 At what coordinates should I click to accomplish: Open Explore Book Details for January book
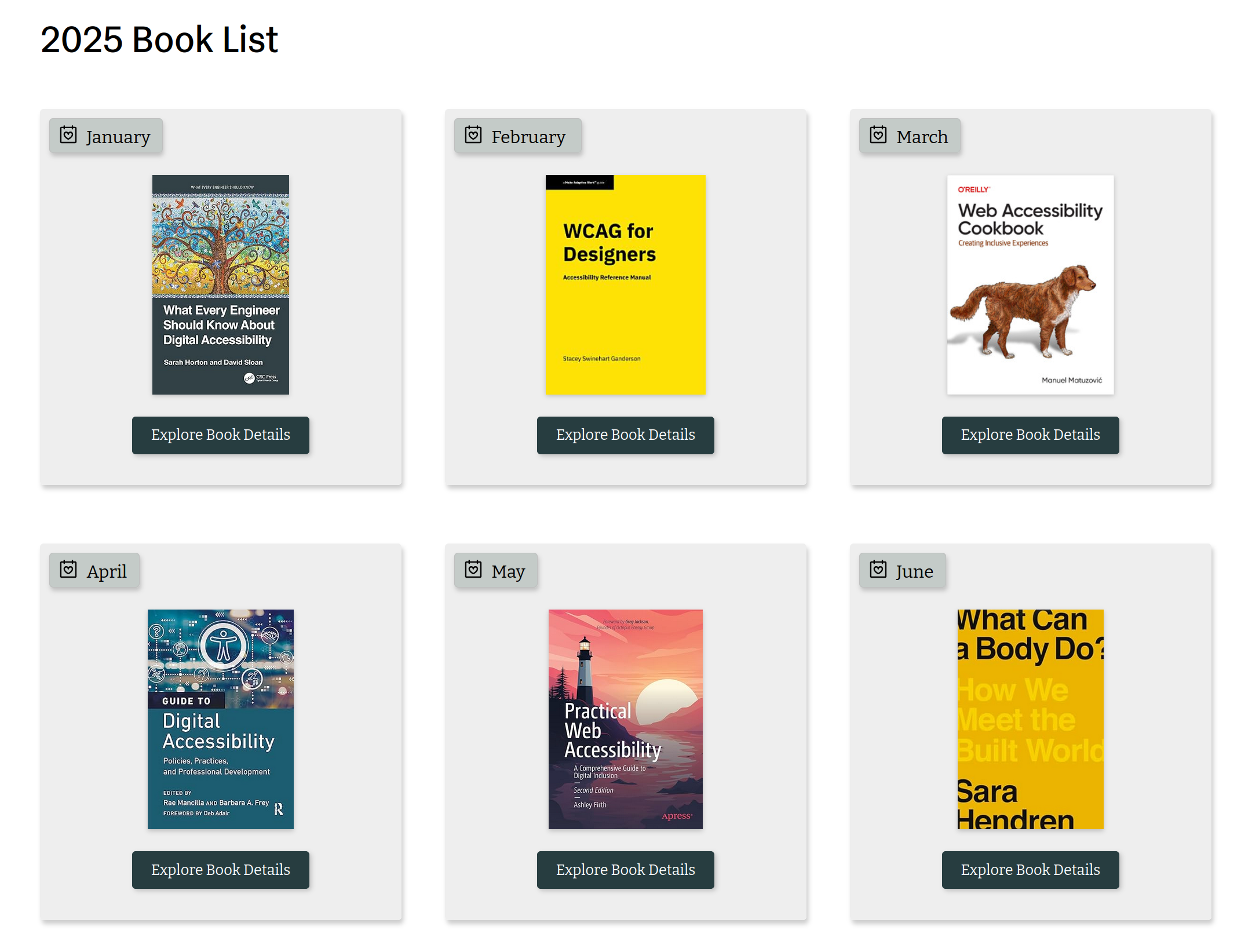[221, 435]
